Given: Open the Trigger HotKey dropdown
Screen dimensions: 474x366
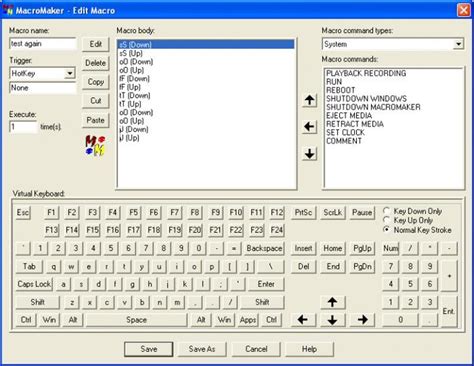Looking at the screenshot, I should coord(70,73).
